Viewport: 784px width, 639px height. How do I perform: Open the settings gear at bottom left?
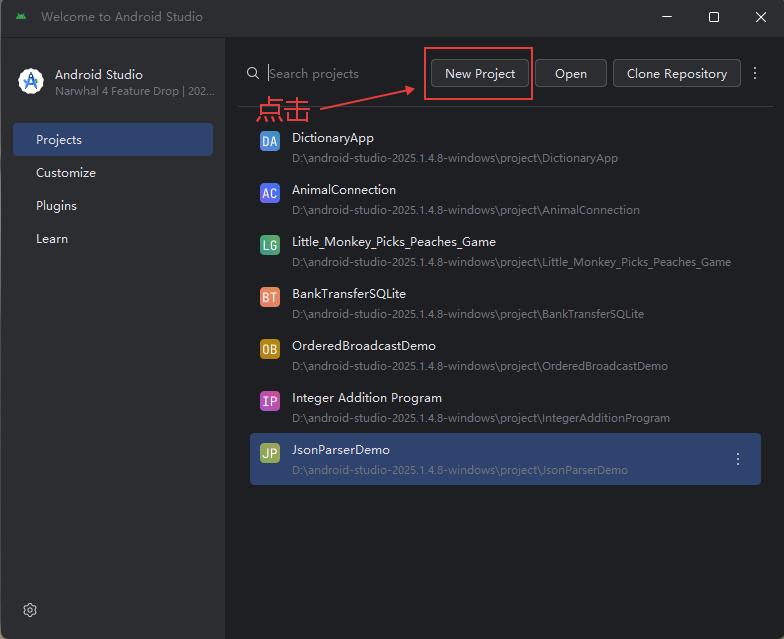[30, 610]
